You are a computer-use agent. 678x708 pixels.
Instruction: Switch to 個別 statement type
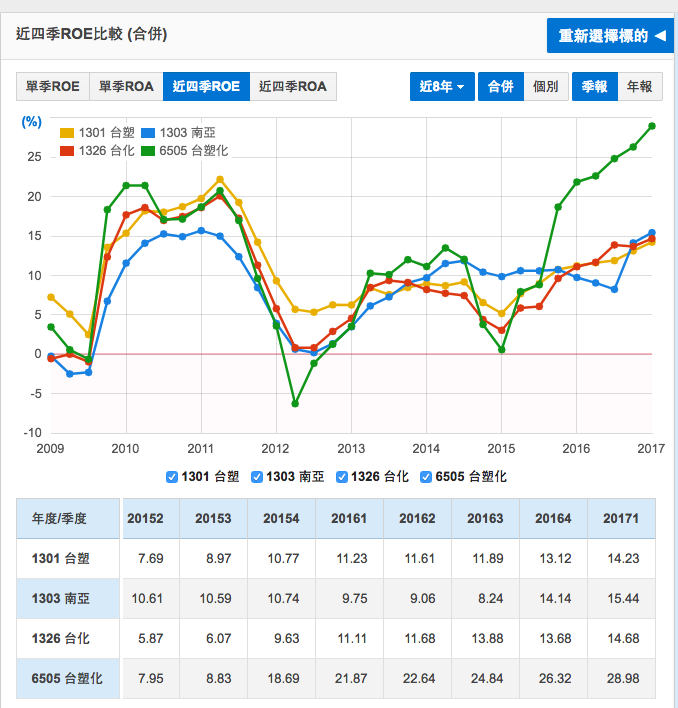pyautogui.click(x=545, y=87)
